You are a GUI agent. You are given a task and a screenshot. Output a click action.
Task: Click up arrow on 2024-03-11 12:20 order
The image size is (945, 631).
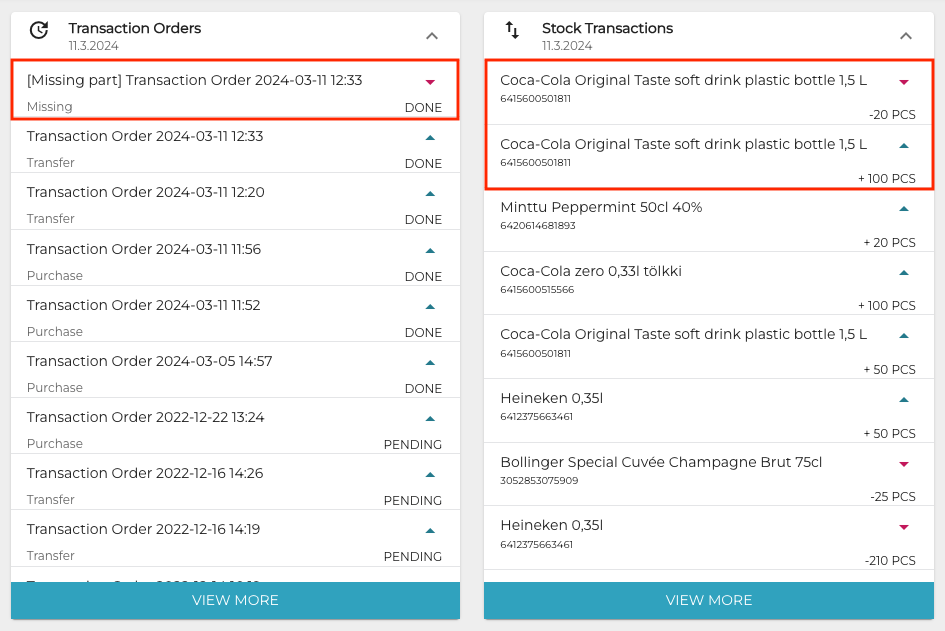point(431,193)
